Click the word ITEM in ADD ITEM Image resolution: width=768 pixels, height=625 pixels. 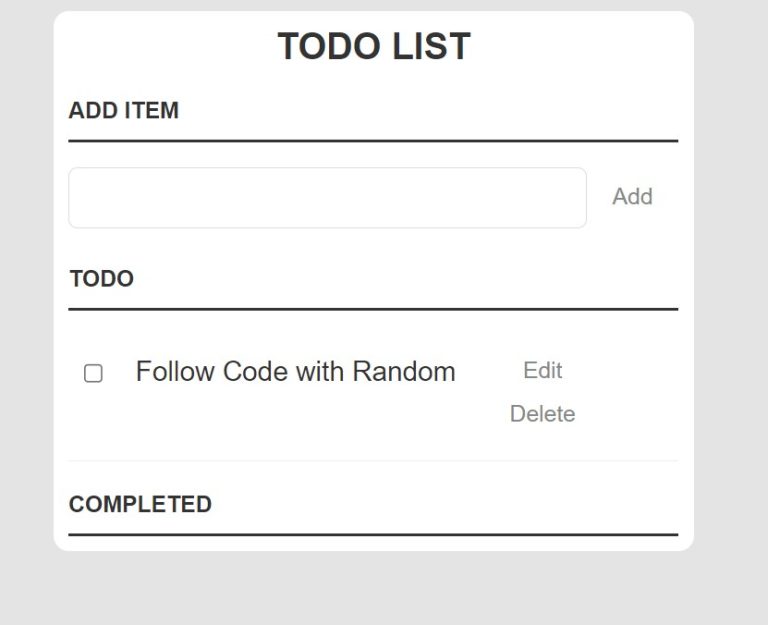(151, 110)
